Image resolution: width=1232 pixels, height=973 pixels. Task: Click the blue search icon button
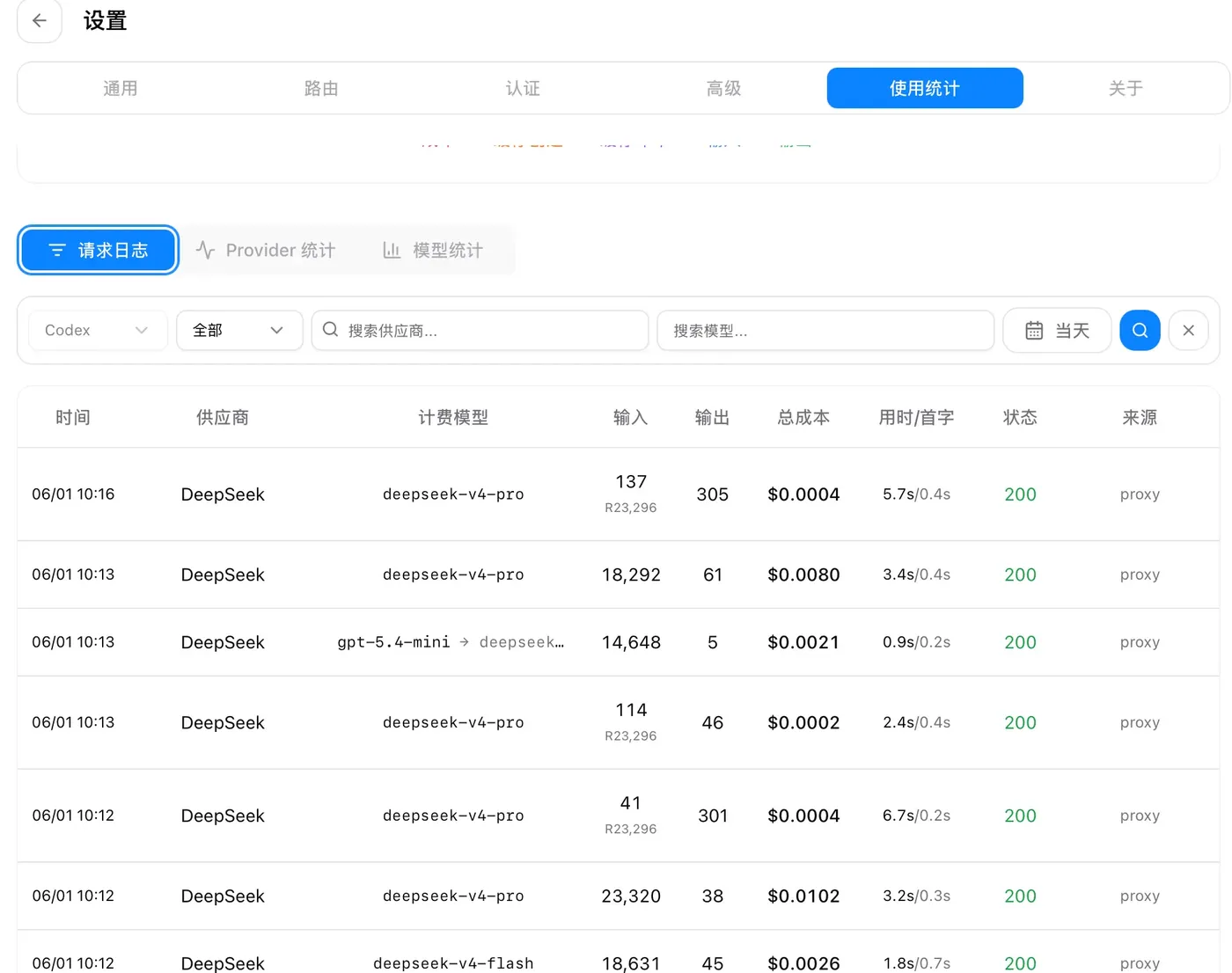click(x=1140, y=331)
